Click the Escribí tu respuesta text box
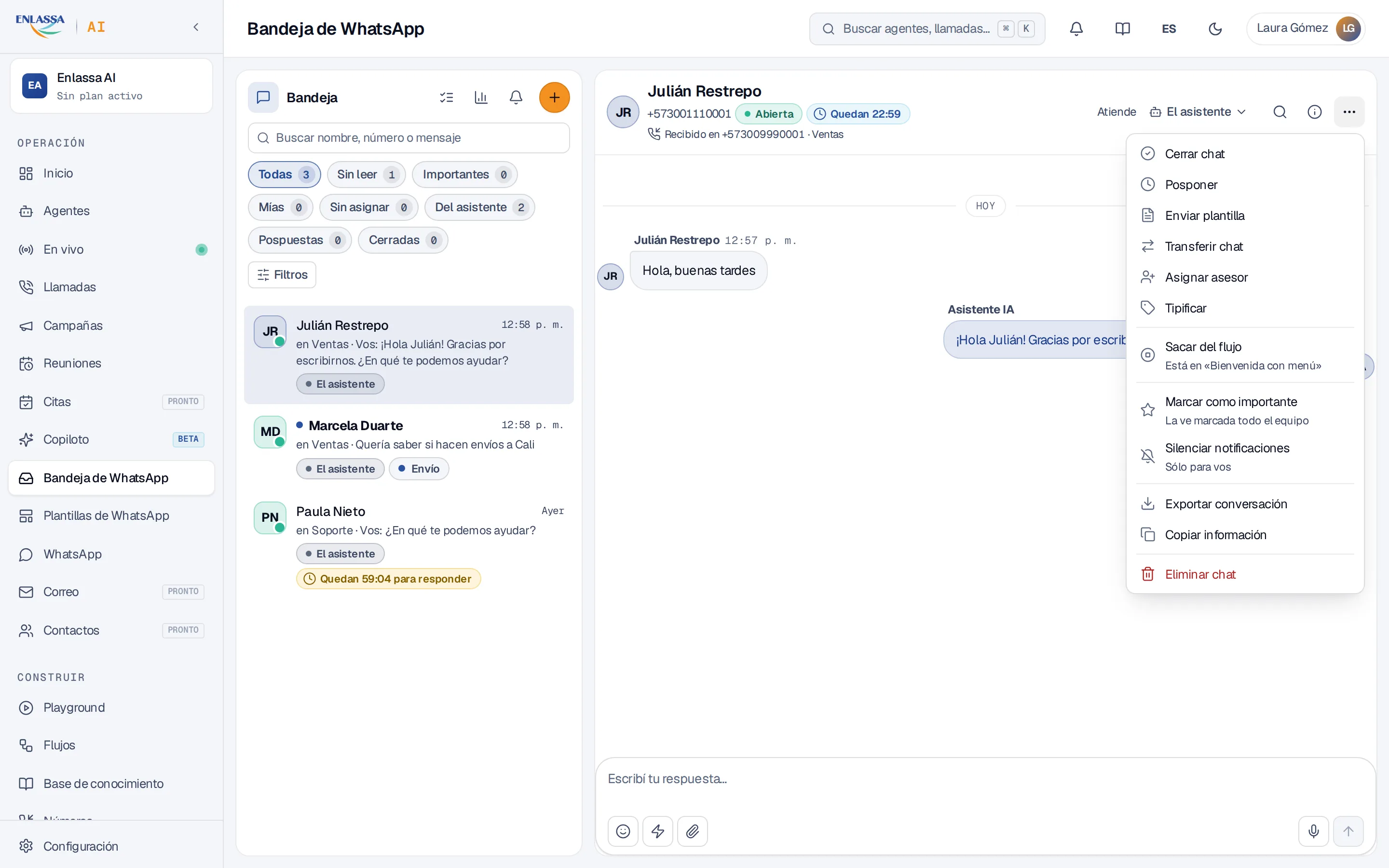This screenshot has height=868, width=1389. click(985, 779)
